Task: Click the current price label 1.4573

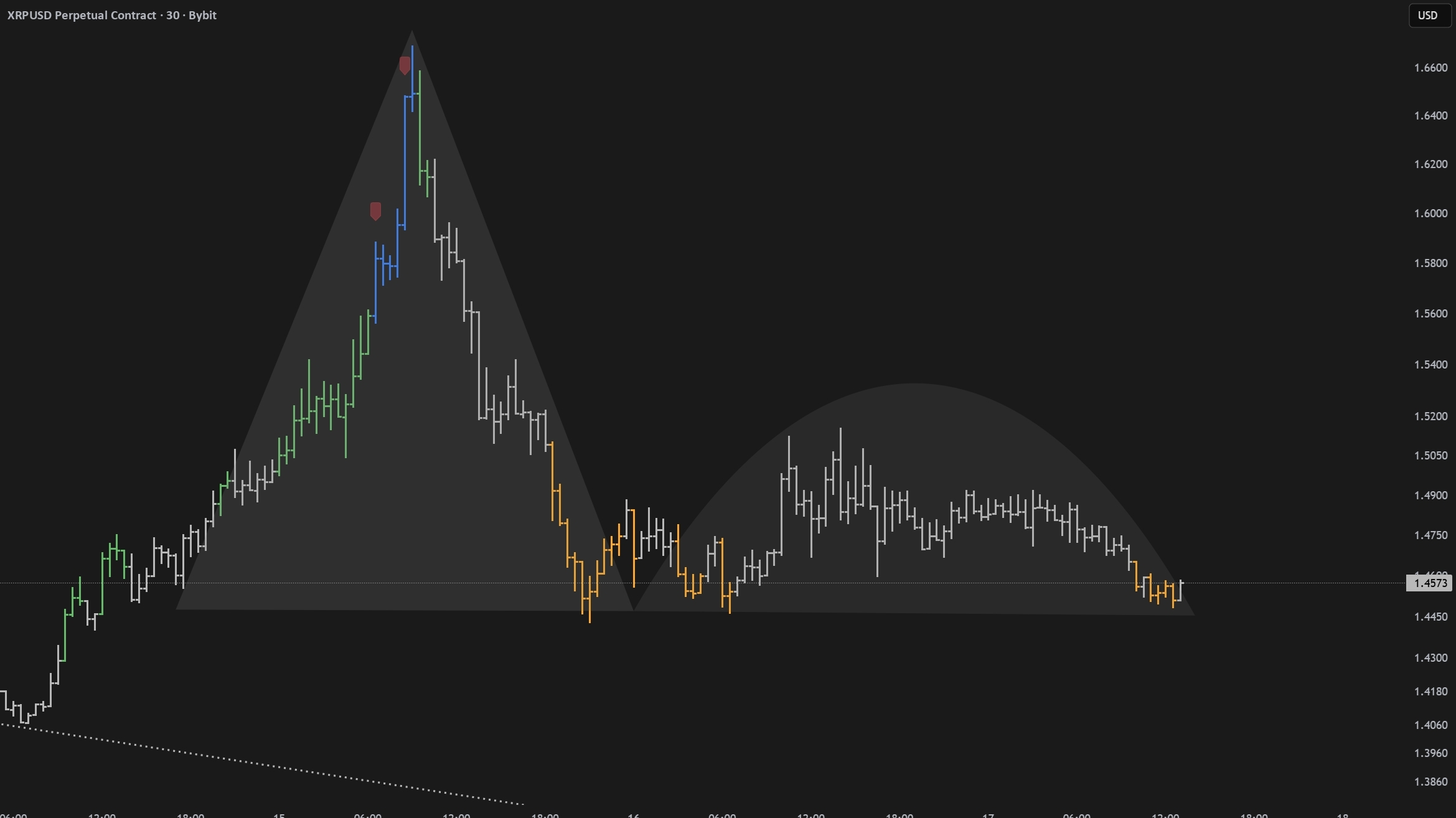Action: click(x=1430, y=583)
